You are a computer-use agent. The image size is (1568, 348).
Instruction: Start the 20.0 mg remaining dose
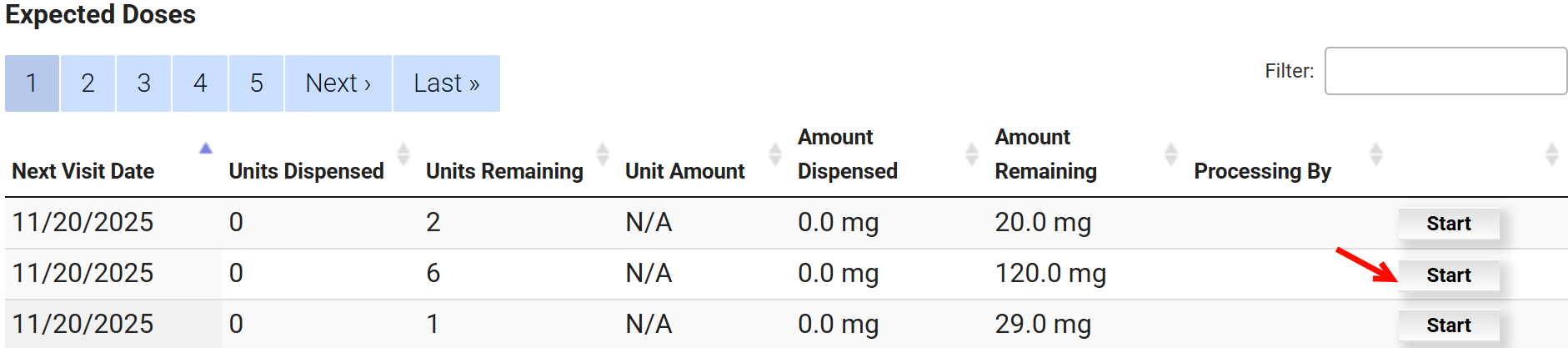tap(1448, 224)
